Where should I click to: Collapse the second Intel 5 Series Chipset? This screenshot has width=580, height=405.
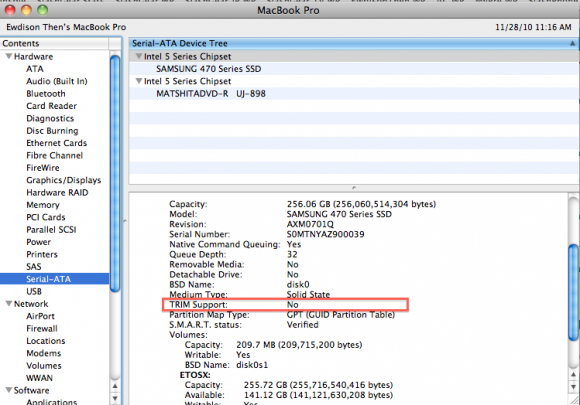click(x=139, y=81)
